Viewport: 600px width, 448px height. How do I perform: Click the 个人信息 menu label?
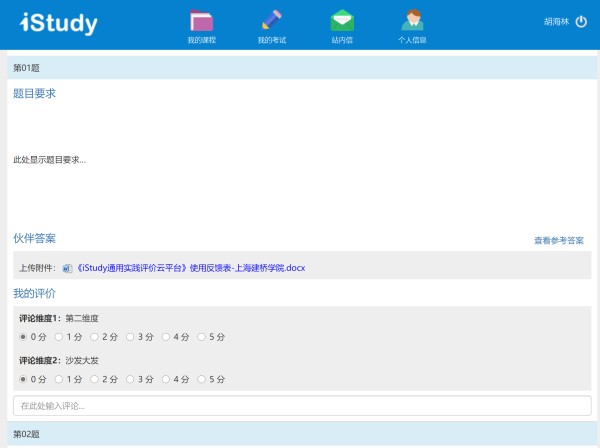[412, 40]
